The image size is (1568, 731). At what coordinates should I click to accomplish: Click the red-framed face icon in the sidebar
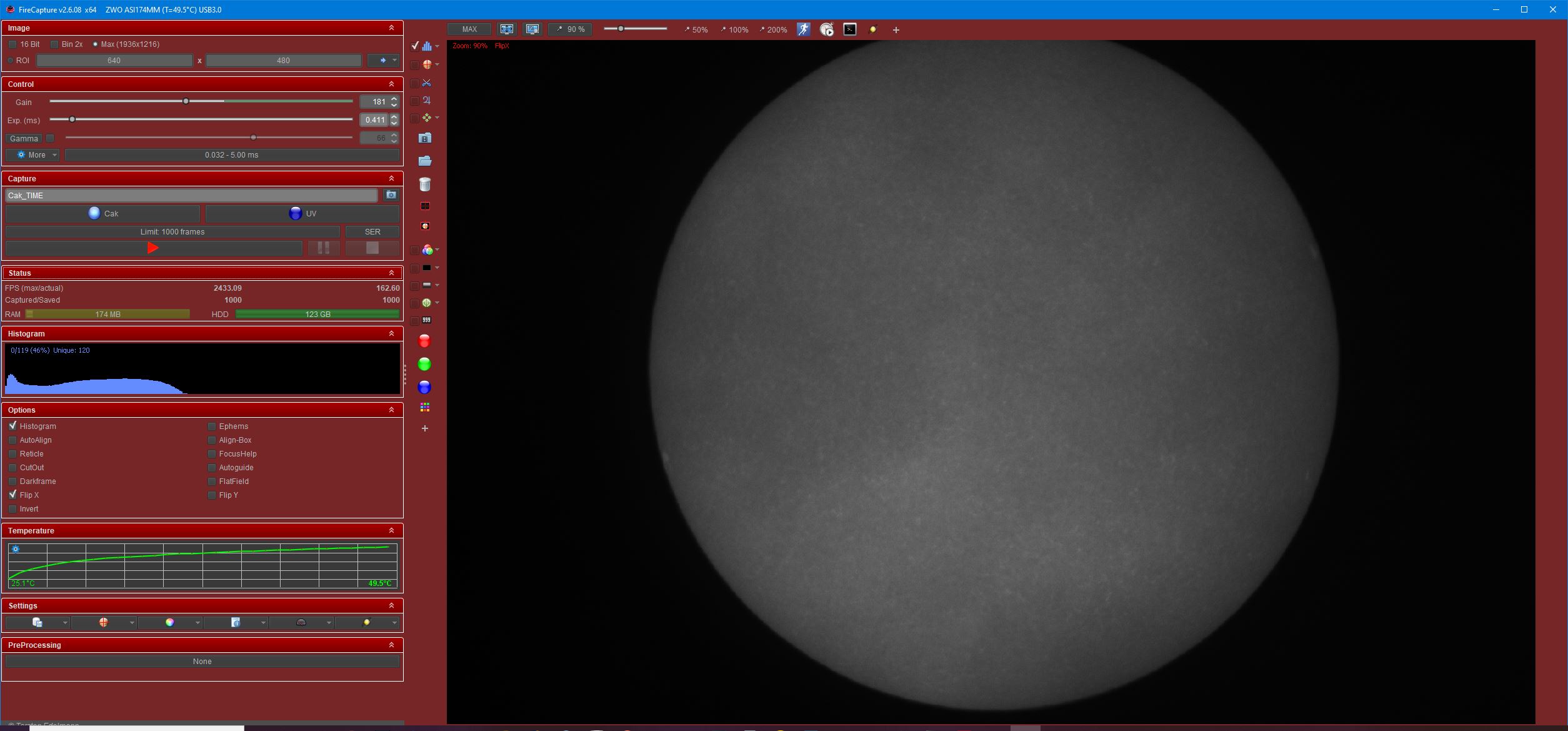pos(425,226)
